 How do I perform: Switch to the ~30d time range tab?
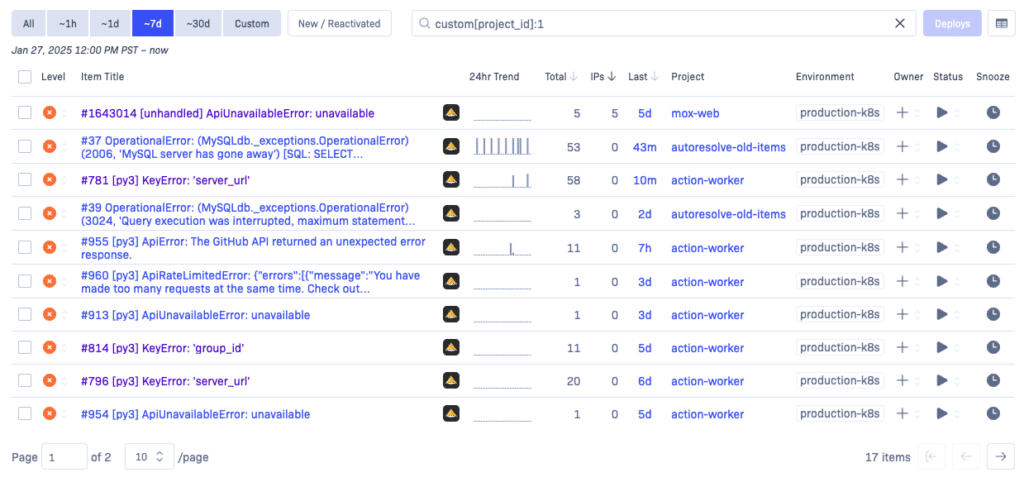coord(198,23)
